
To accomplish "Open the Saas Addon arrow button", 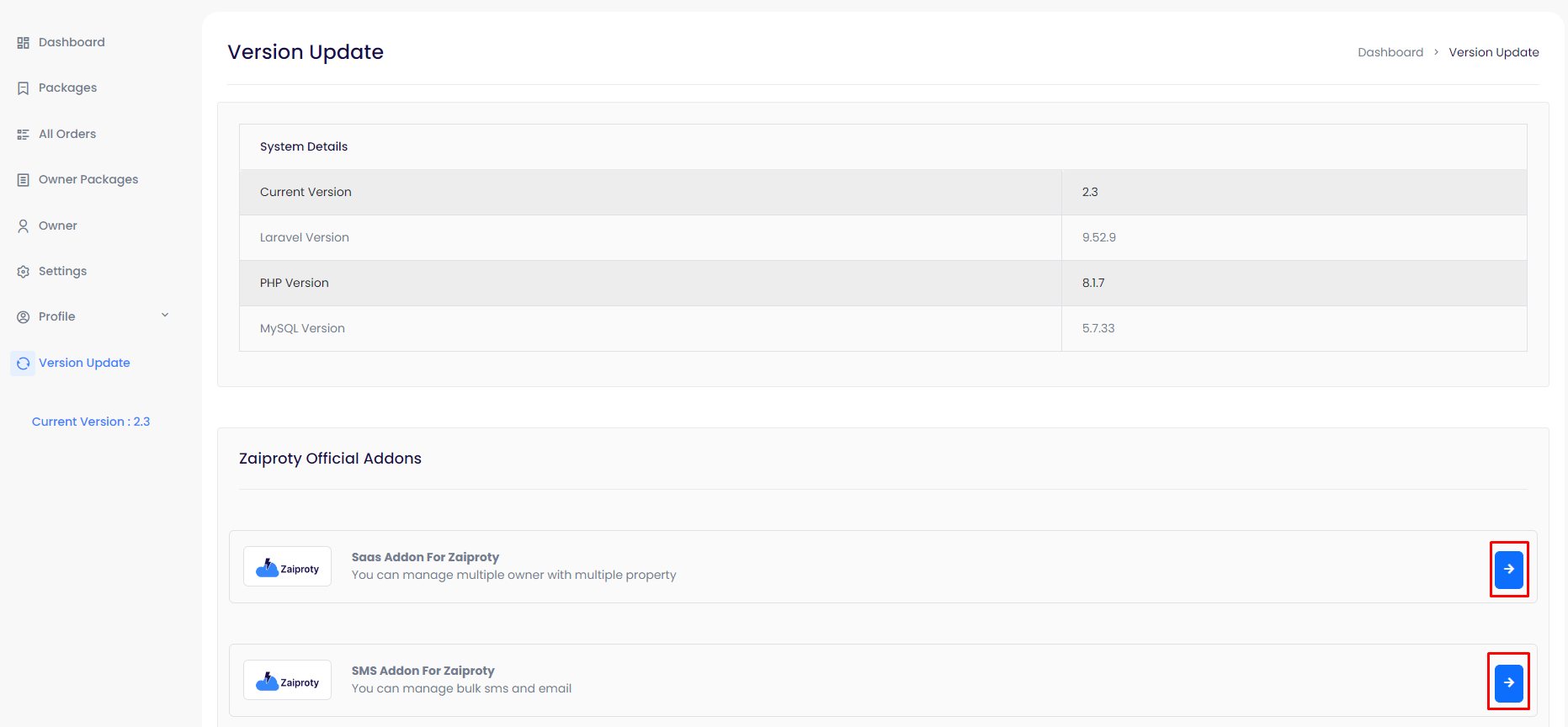I will coord(1508,570).
